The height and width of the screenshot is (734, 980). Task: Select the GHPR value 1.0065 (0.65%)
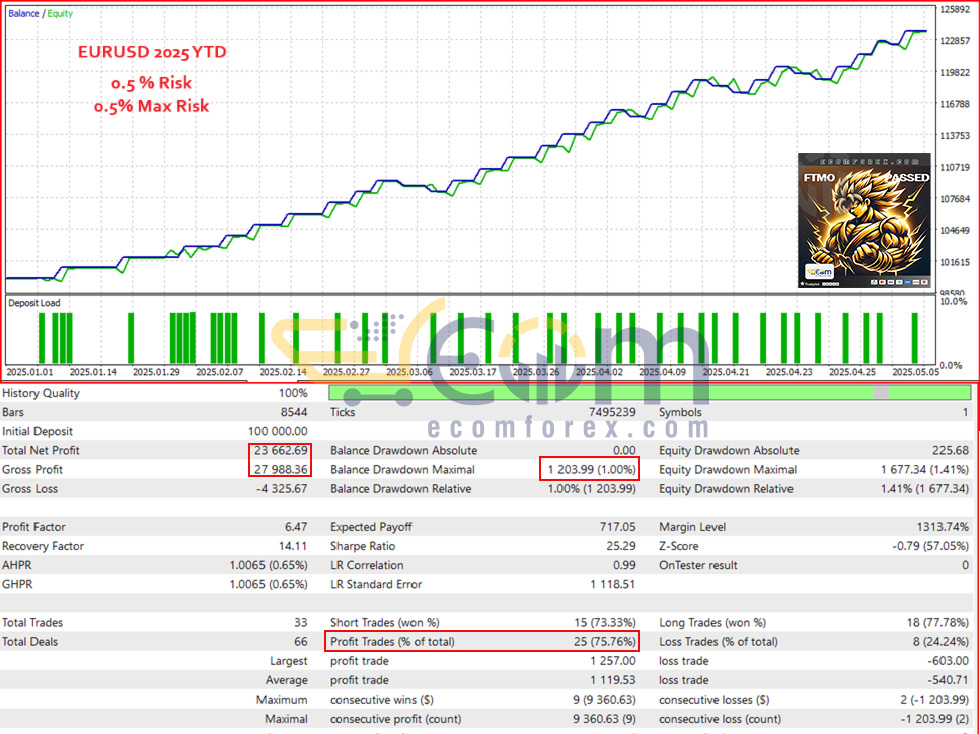click(268, 585)
